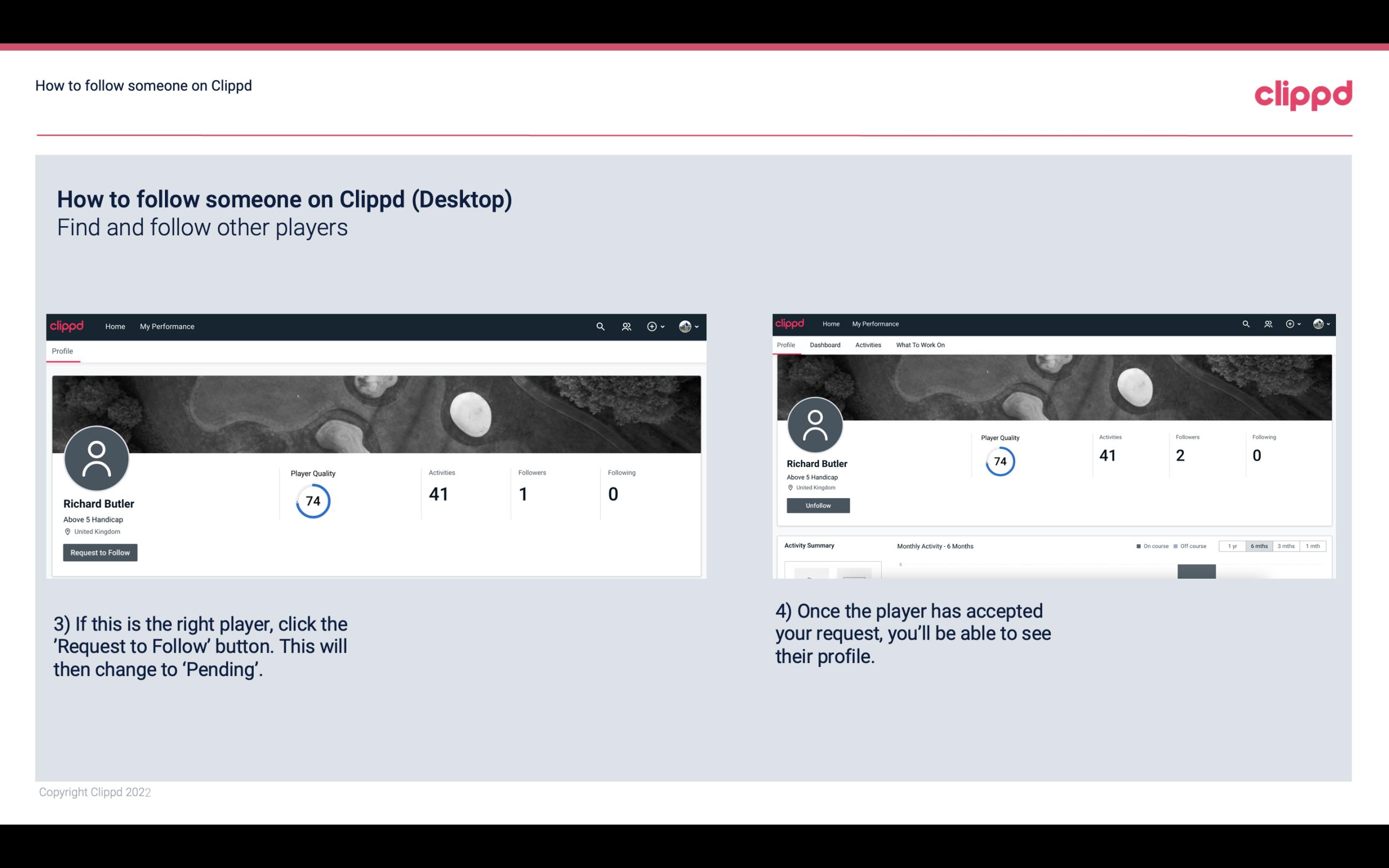The width and height of the screenshot is (1389, 868).
Task: Select the 'My Performance' menu item
Action: click(166, 326)
